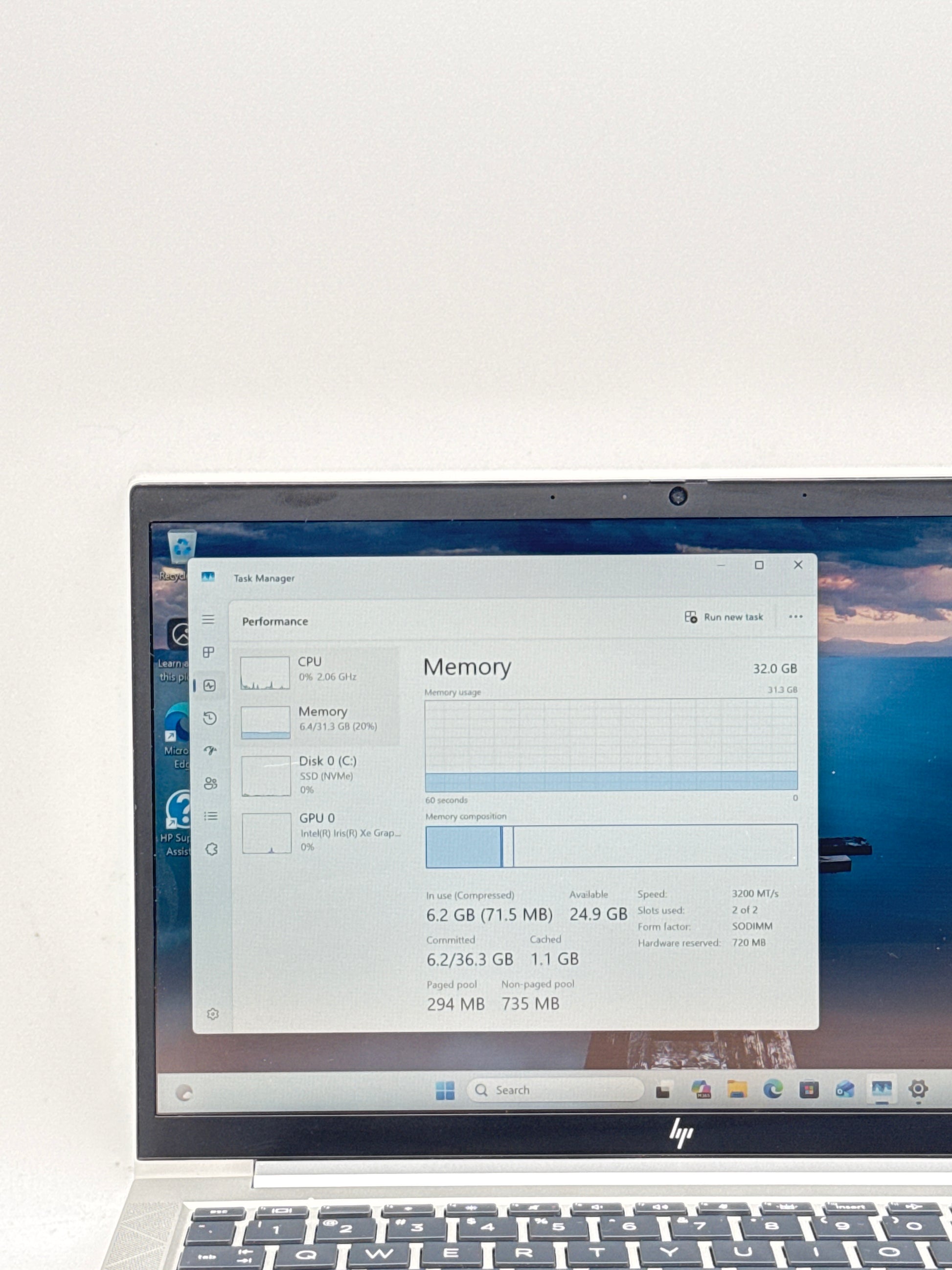Open Microsoft Edge from the taskbar
952x1270 pixels.
tap(772, 1089)
